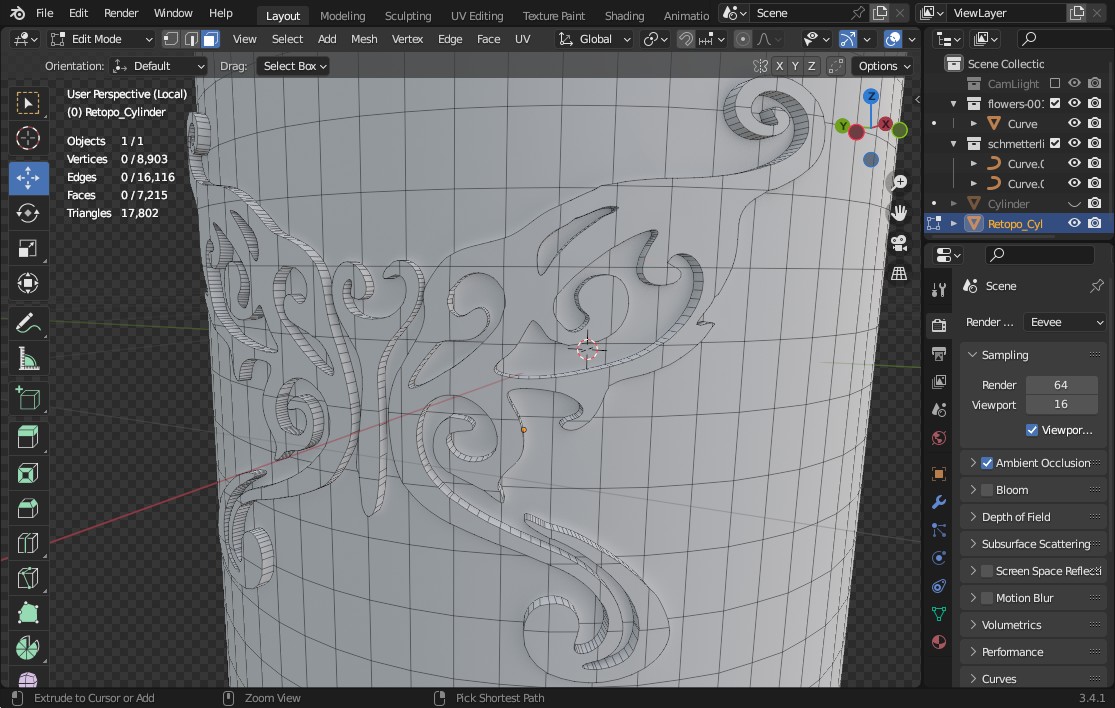Select the Annotate pencil tool
The width and height of the screenshot is (1115, 708).
28,323
